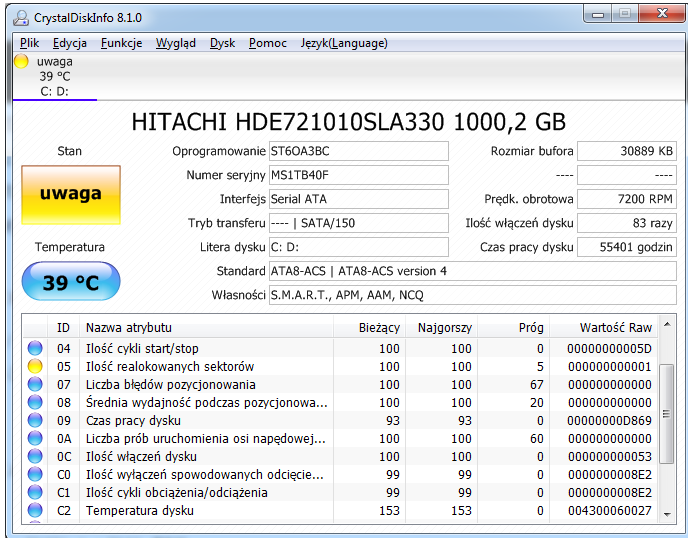
Task: Click status icon for attribute C2 row
Action: (x=35, y=510)
